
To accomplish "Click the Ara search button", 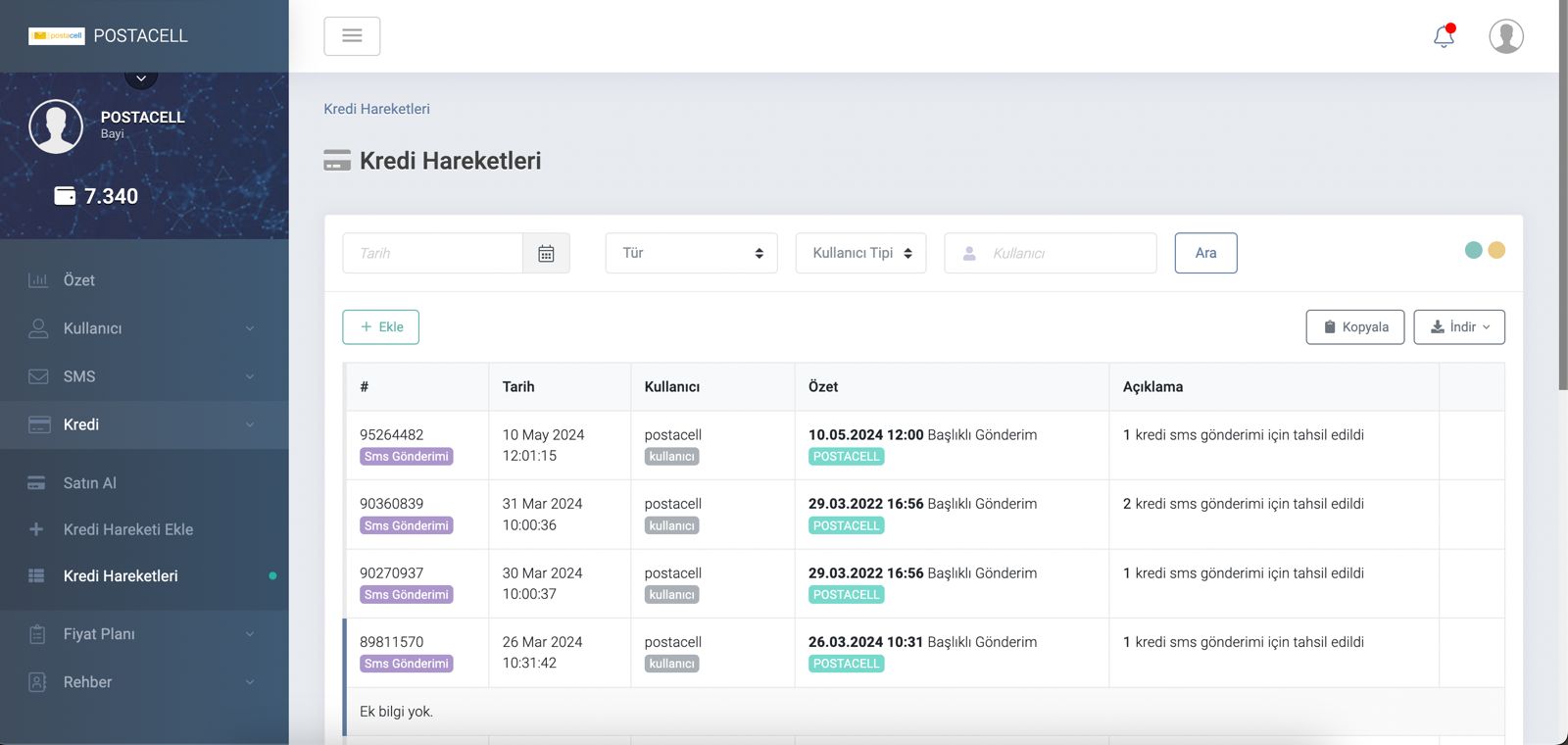I will coord(1206,253).
